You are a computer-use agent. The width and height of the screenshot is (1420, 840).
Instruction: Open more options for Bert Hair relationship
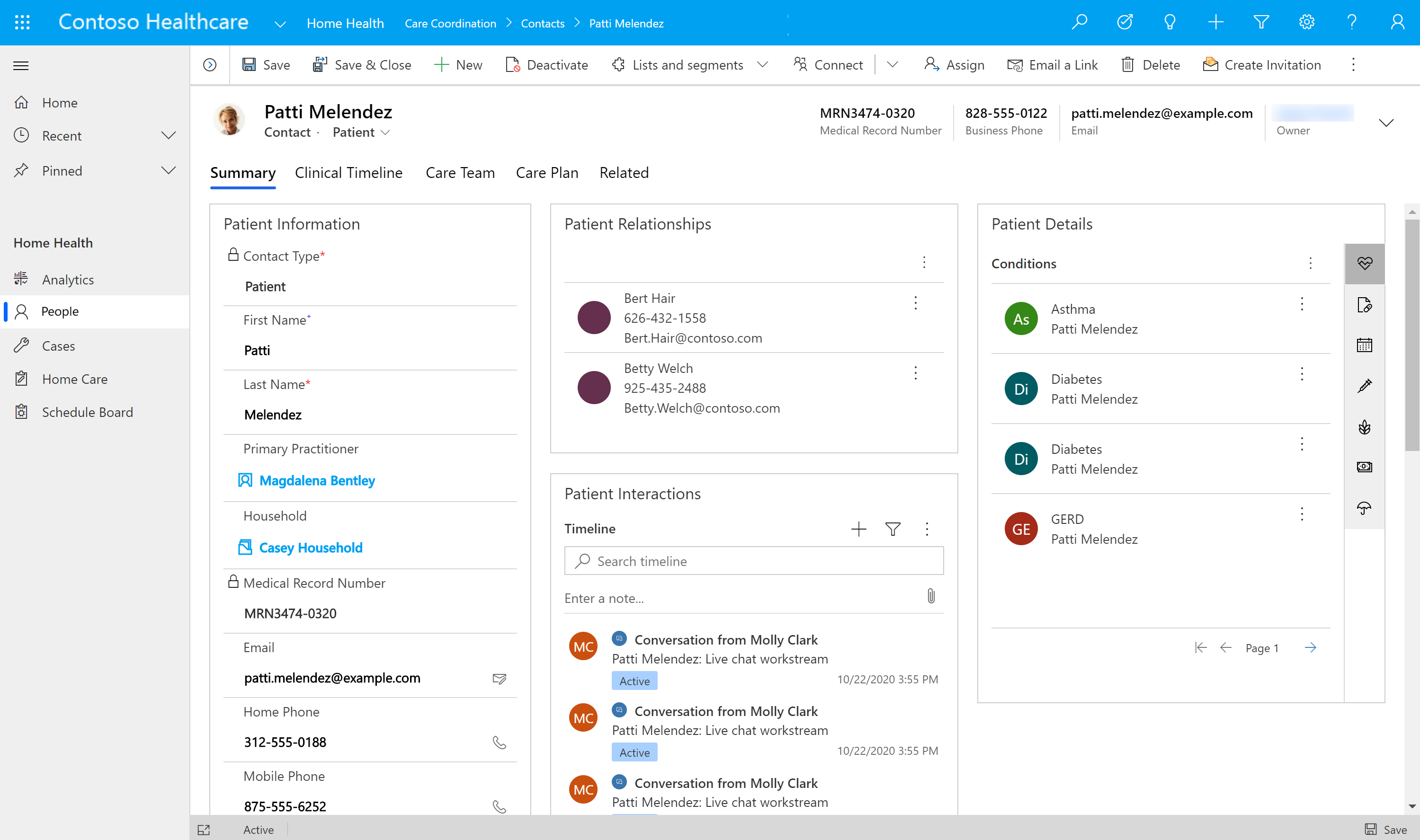click(916, 303)
